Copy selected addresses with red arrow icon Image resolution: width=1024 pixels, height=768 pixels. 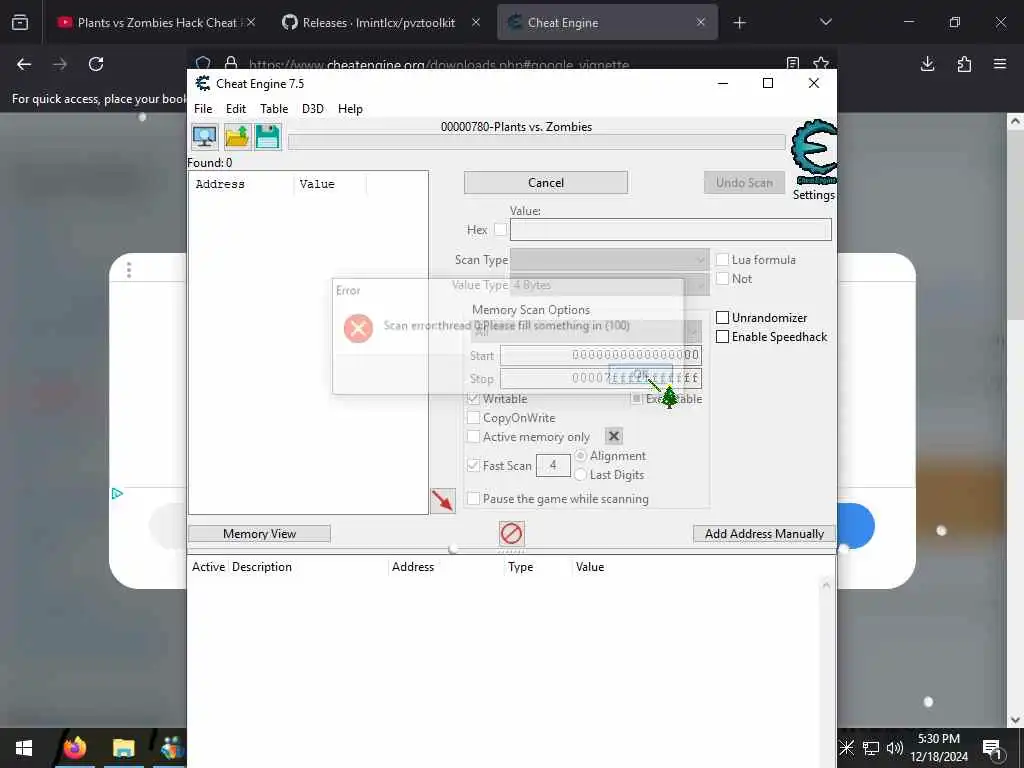[x=443, y=501]
